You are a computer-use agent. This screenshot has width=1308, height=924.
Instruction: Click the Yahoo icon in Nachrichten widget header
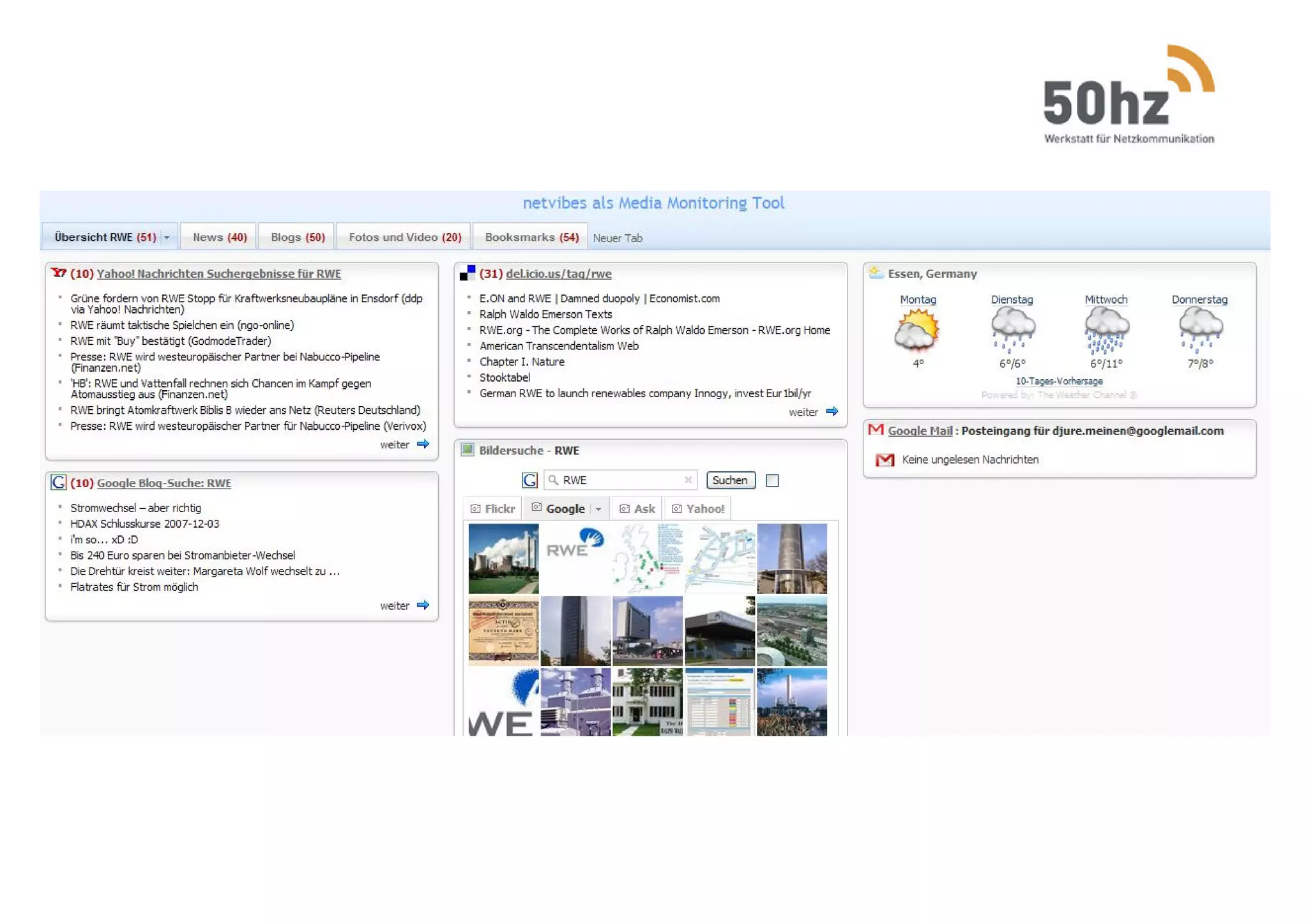point(59,273)
